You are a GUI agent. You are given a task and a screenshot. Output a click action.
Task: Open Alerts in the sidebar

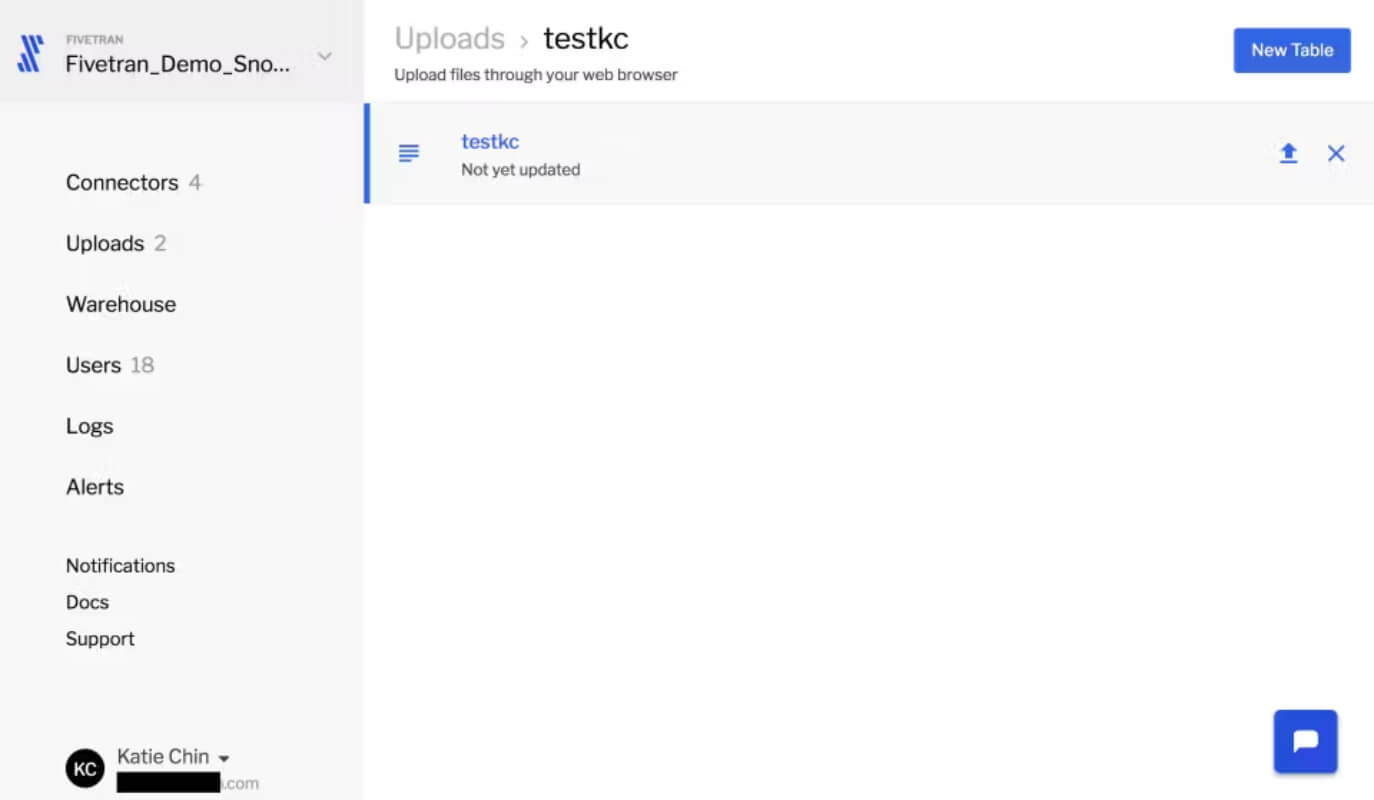point(95,487)
